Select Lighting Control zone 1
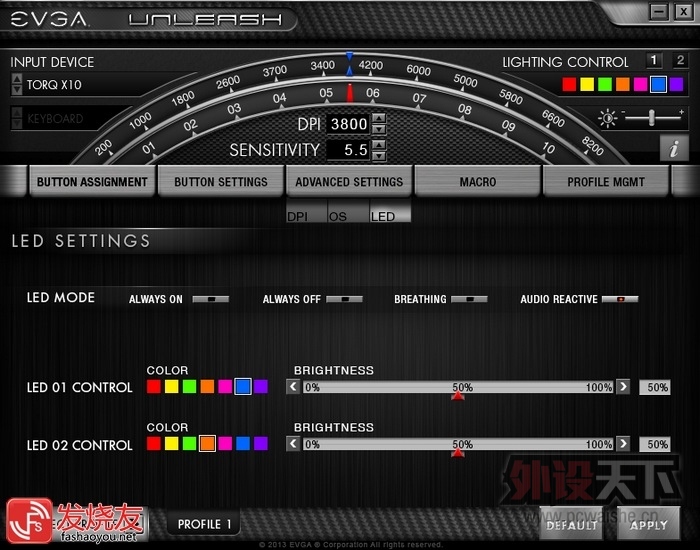The width and height of the screenshot is (700, 550). pyautogui.click(x=654, y=60)
